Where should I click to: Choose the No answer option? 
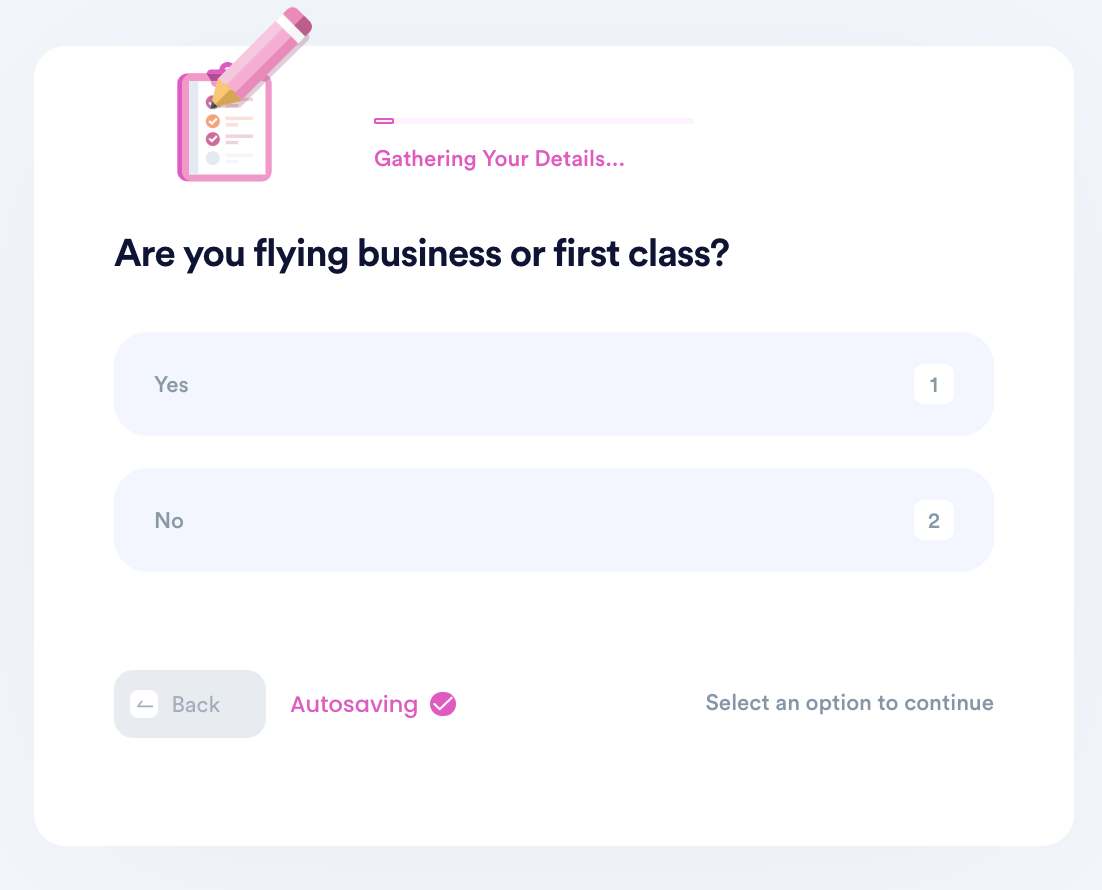(x=553, y=520)
